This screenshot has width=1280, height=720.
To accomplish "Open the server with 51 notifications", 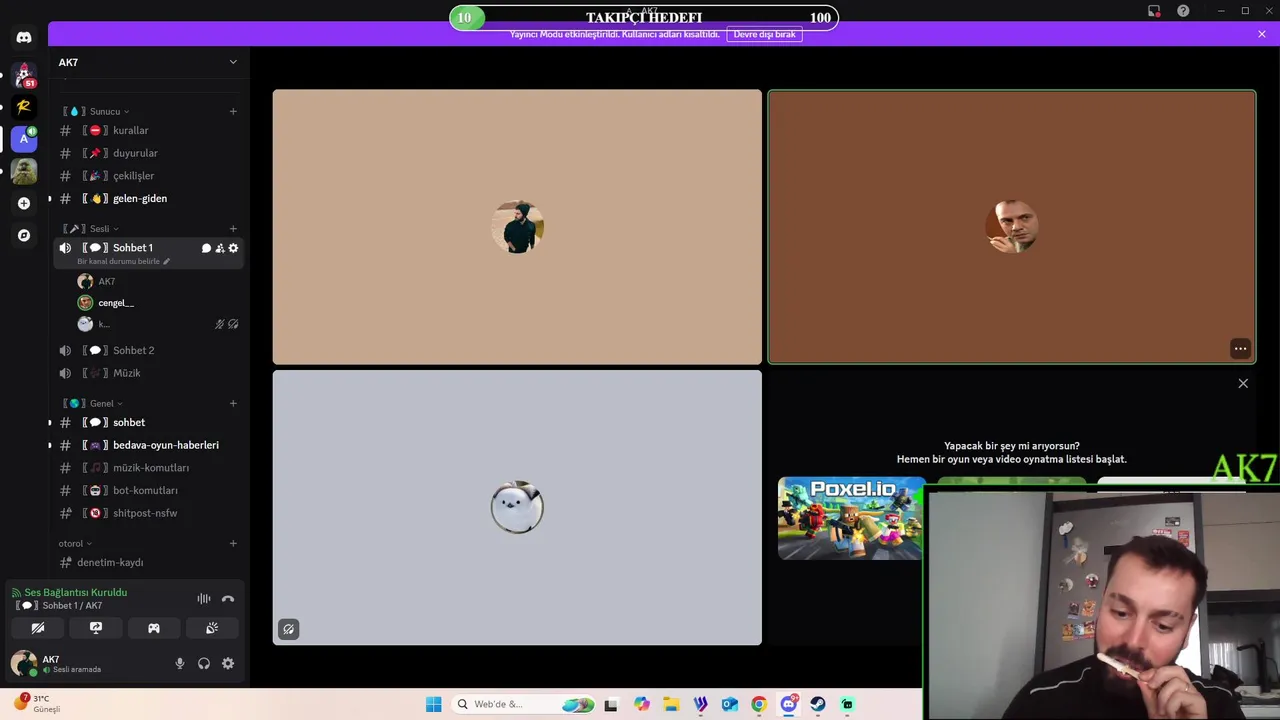I will coord(24,75).
